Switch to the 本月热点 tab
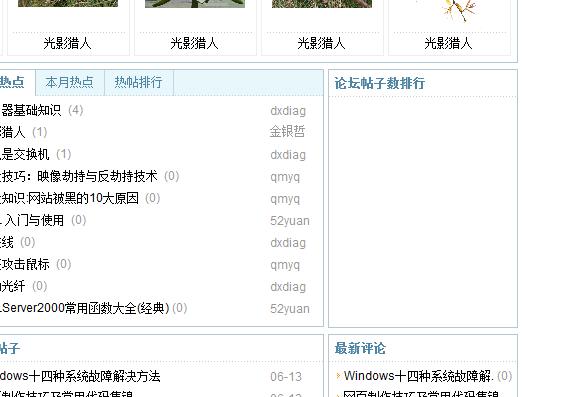The image size is (564, 397). 70,83
